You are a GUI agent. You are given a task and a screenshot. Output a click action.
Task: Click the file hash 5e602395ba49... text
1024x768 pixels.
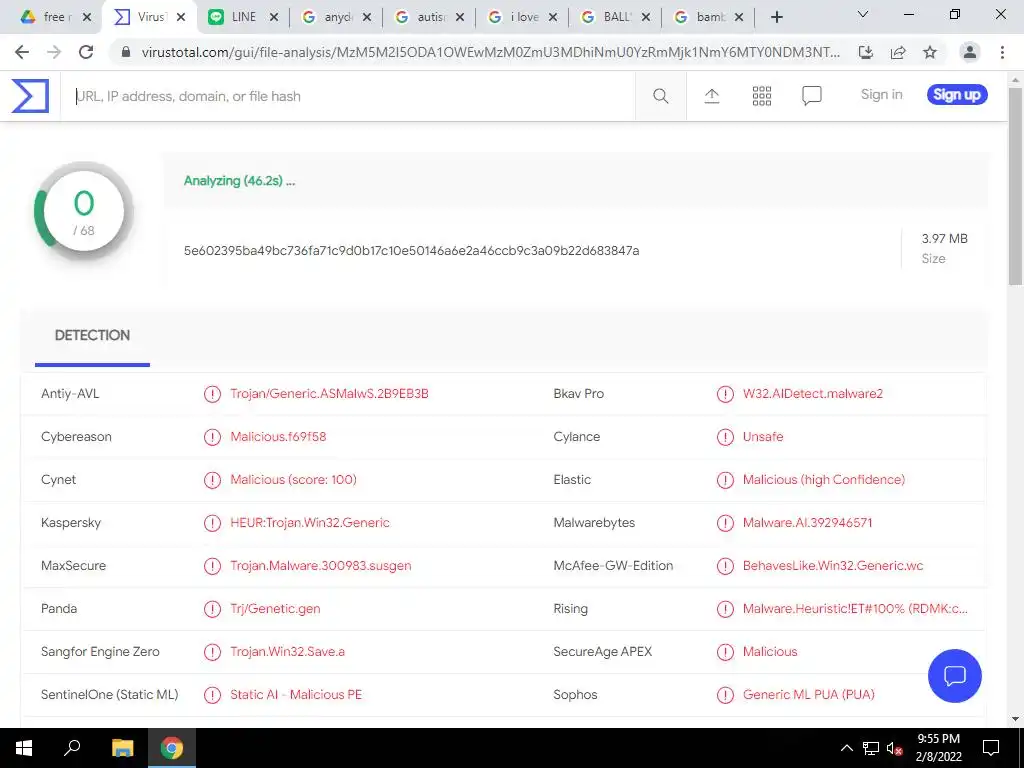point(411,251)
